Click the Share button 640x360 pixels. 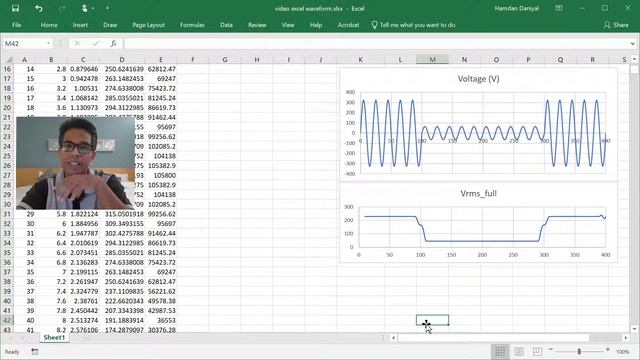616,25
